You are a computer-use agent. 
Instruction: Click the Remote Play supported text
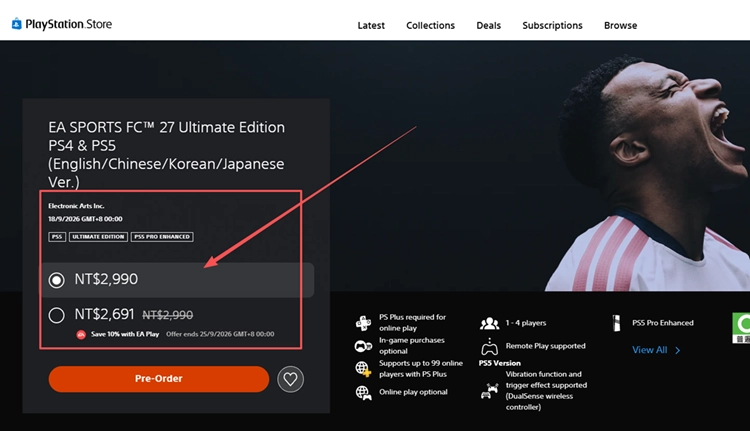pyautogui.click(x=545, y=346)
